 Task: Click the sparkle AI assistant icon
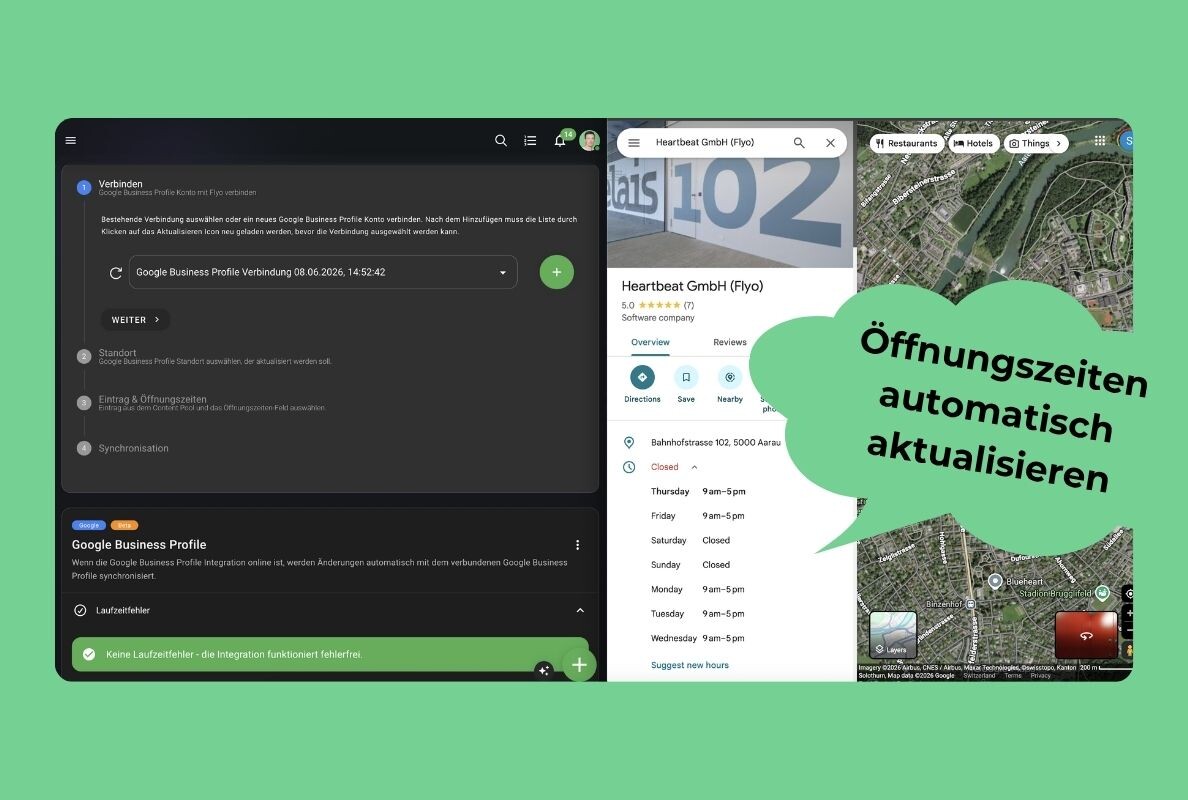(x=544, y=670)
